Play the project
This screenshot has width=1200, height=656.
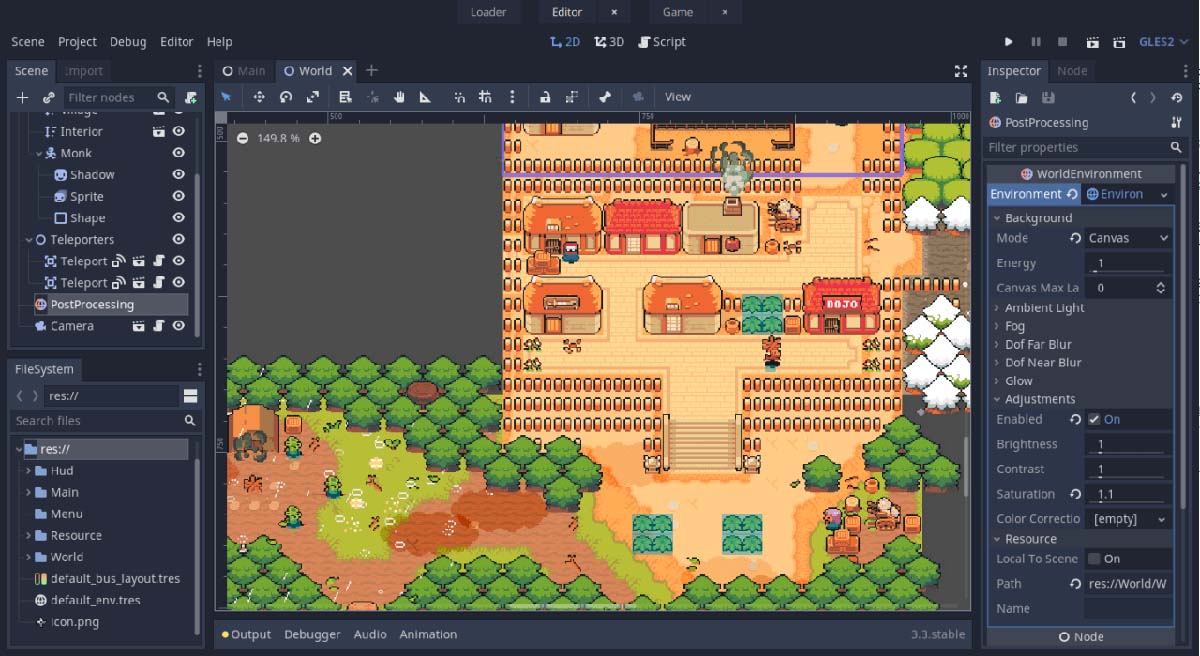[x=1008, y=42]
